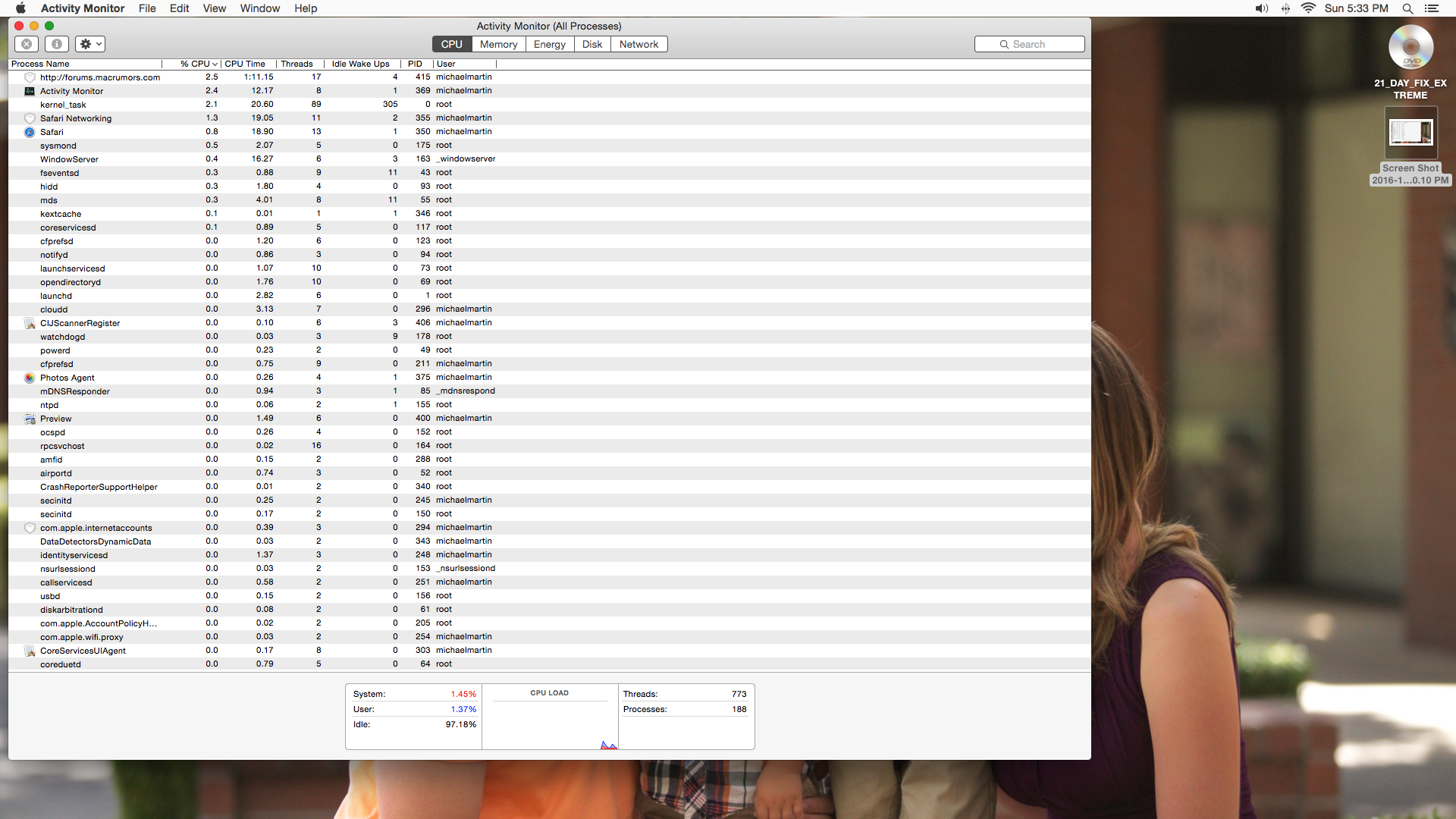Open Notification Center list icon

tap(1432, 8)
